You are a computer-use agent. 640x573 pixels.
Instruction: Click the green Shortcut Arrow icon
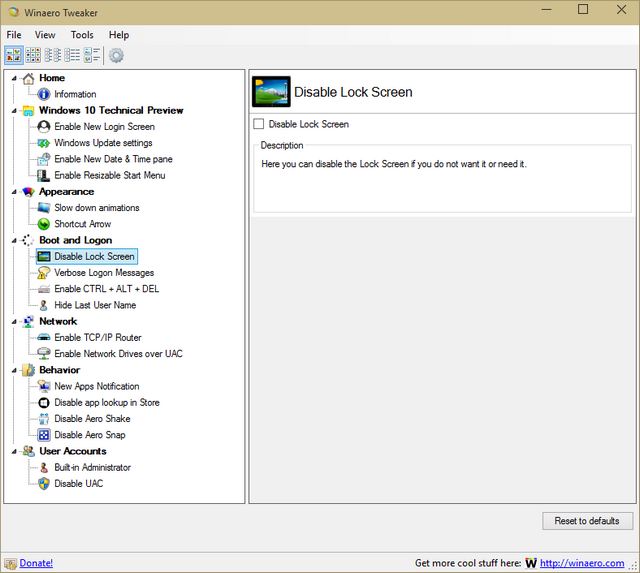coord(44,224)
